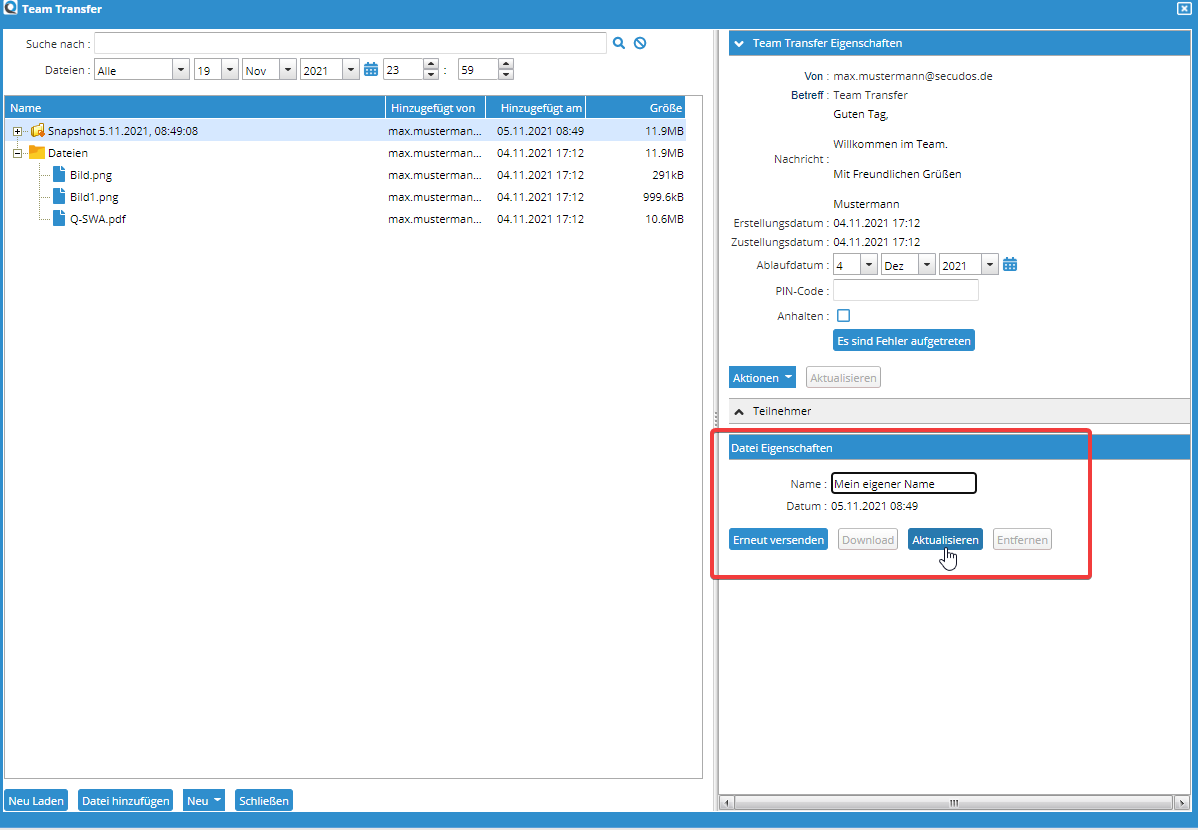1198x830 pixels.
Task: Click the Bild.png file icon
Action: pyautogui.click(x=59, y=175)
